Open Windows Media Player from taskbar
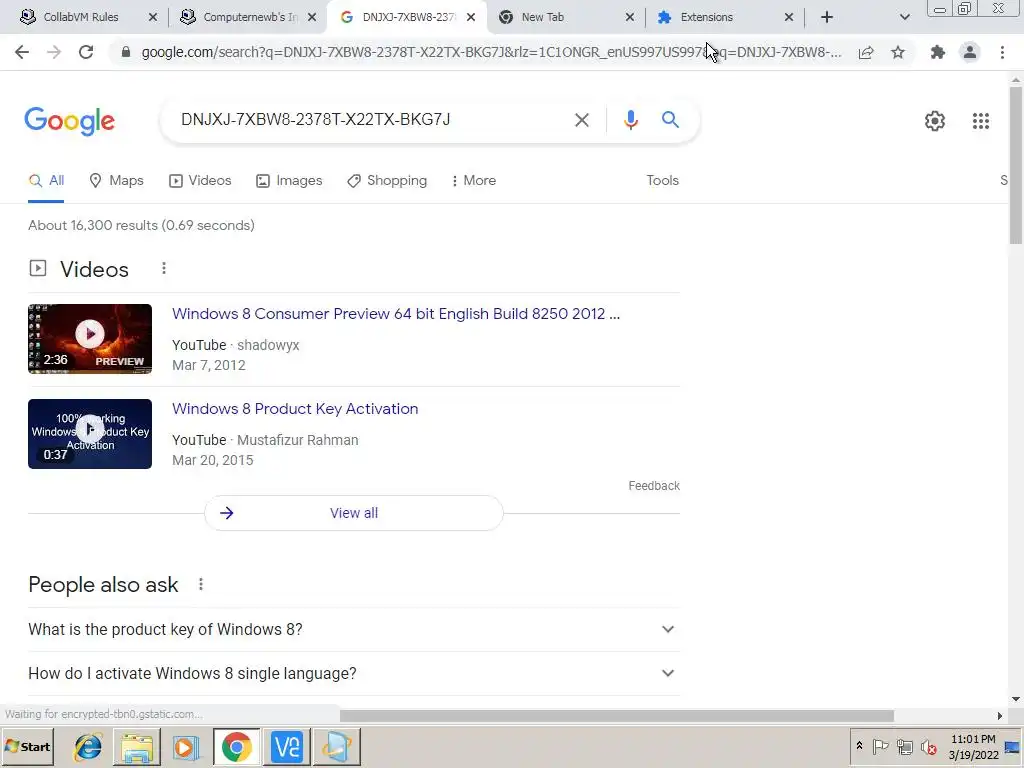This screenshot has height=768, width=1024. point(186,746)
